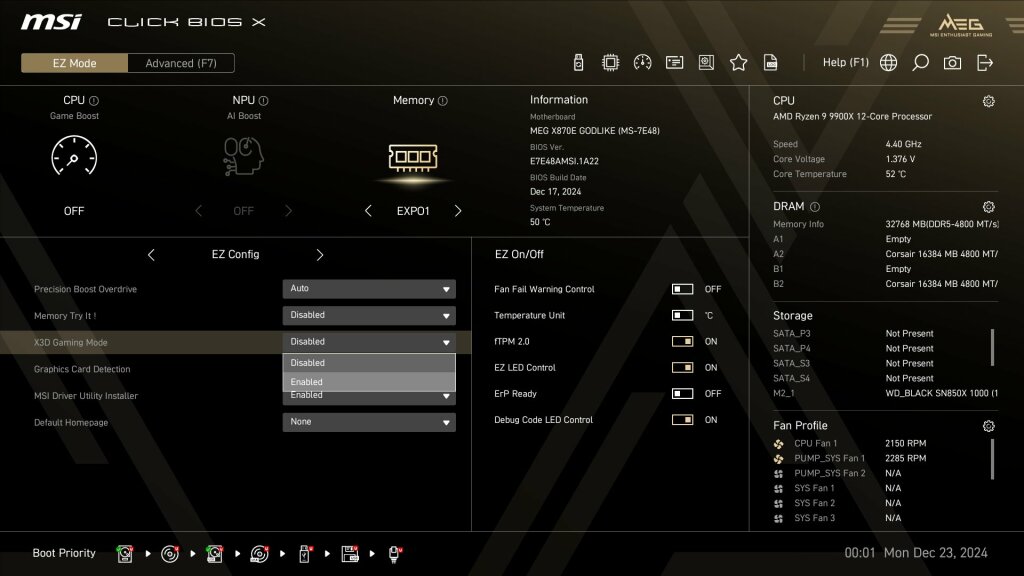This screenshot has width=1024, height=576.
Task: Select the USB key boot device icon
Action: click(304, 554)
